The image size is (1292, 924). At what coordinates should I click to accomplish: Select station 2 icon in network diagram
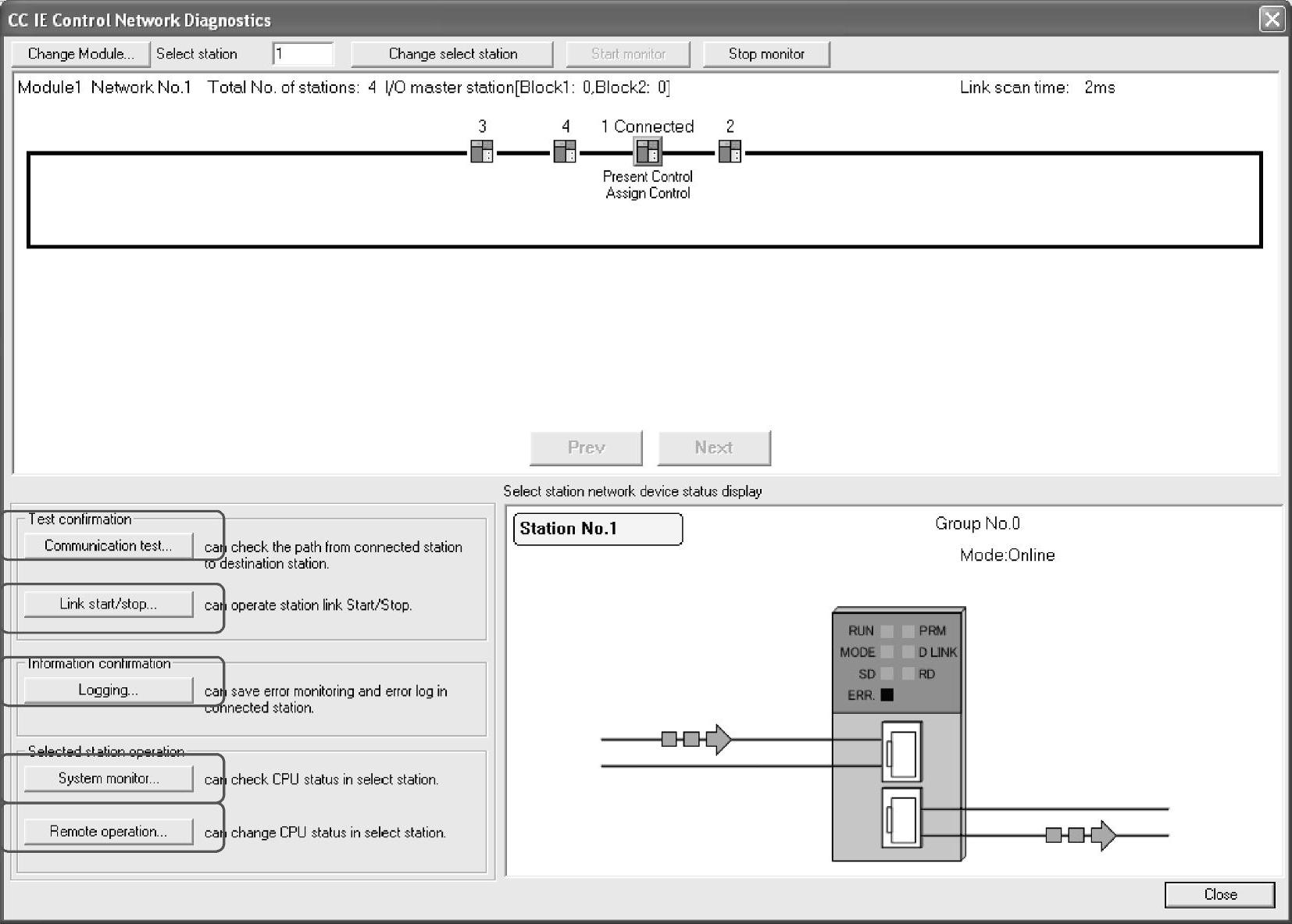(730, 151)
